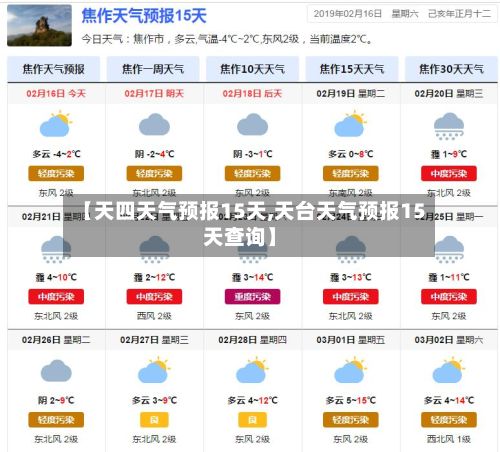Click the 轻度污染 badge under 02月18日
Screen dimensions: 500x452
pyautogui.click(x=252, y=173)
